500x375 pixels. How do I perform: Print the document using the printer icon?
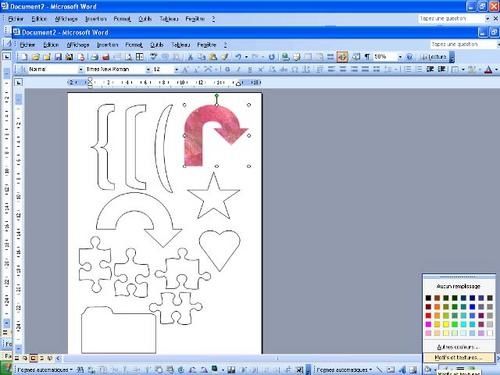(x=95, y=57)
